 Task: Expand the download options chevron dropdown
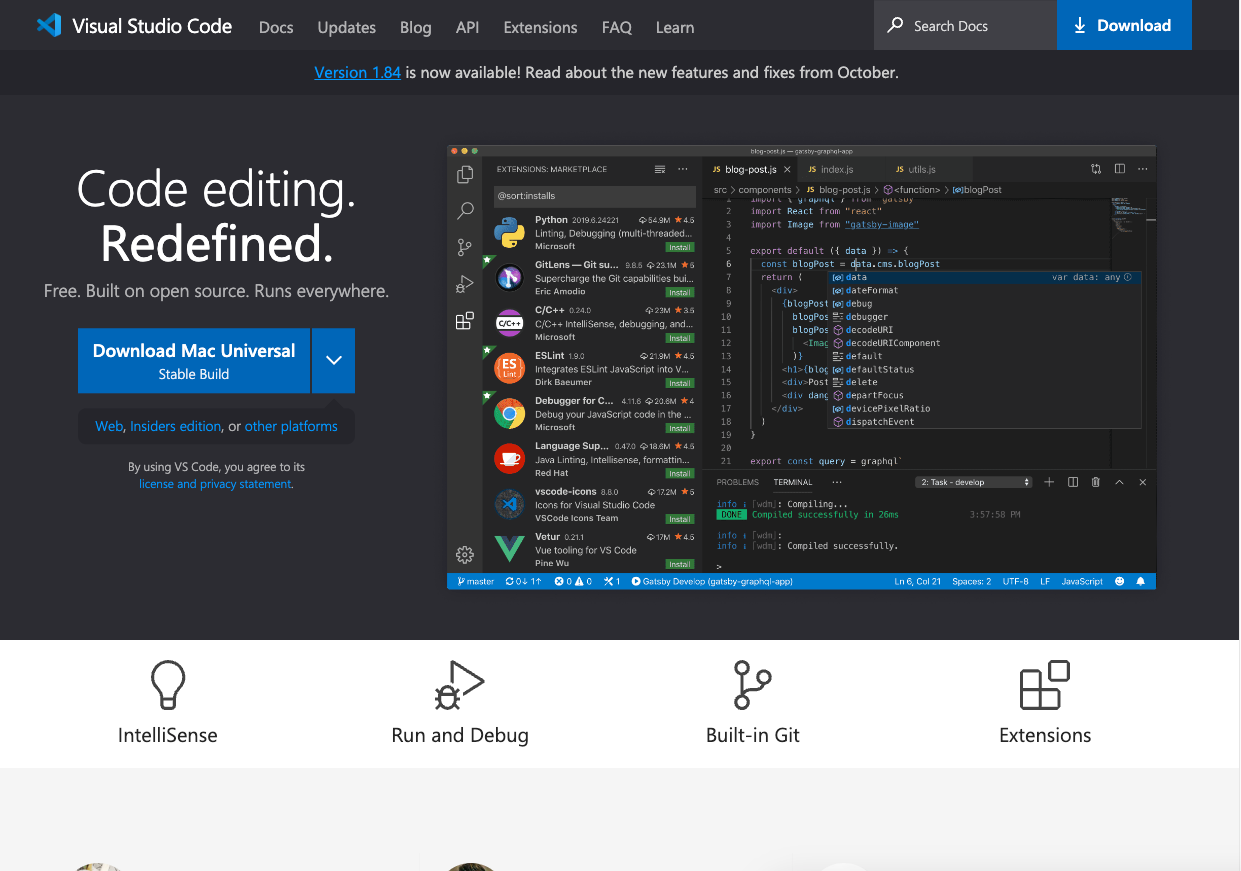tap(334, 361)
